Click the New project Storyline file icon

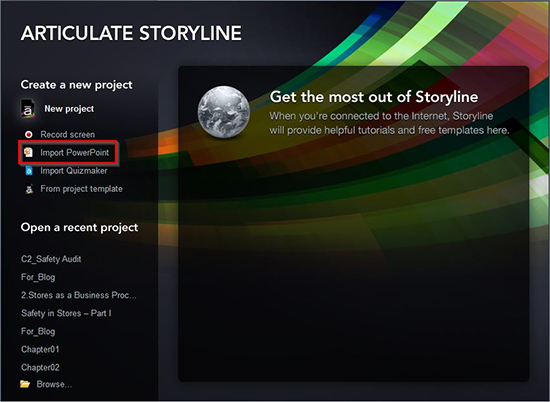pyautogui.click(x=28, y=109)
